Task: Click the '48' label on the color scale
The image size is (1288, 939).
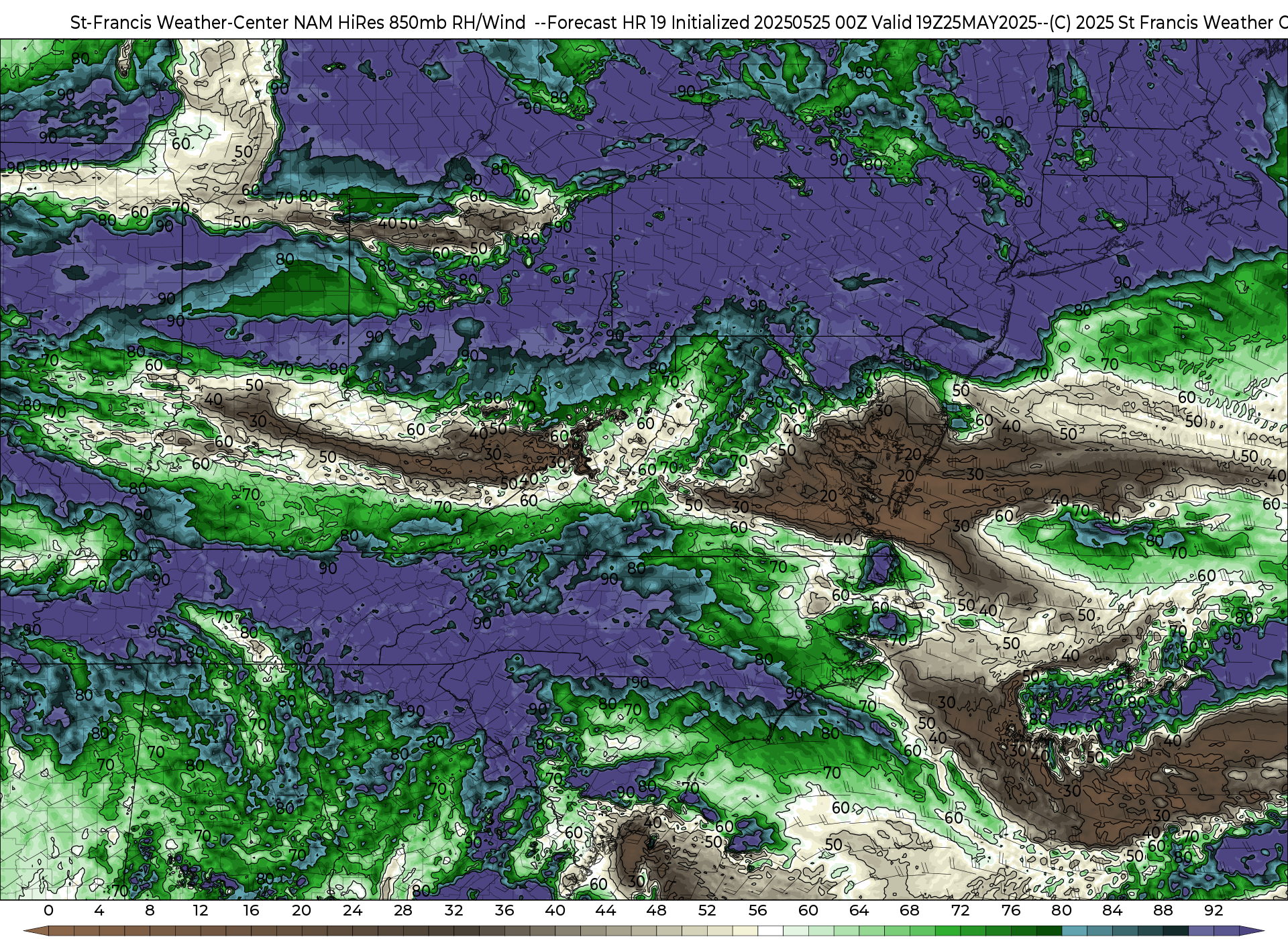Action: [656, 910]
